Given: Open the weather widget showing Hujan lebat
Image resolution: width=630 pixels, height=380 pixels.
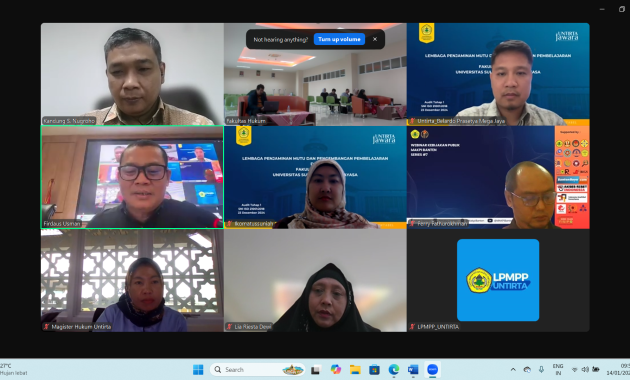Looking at the screenshot, I should [14, 370].
